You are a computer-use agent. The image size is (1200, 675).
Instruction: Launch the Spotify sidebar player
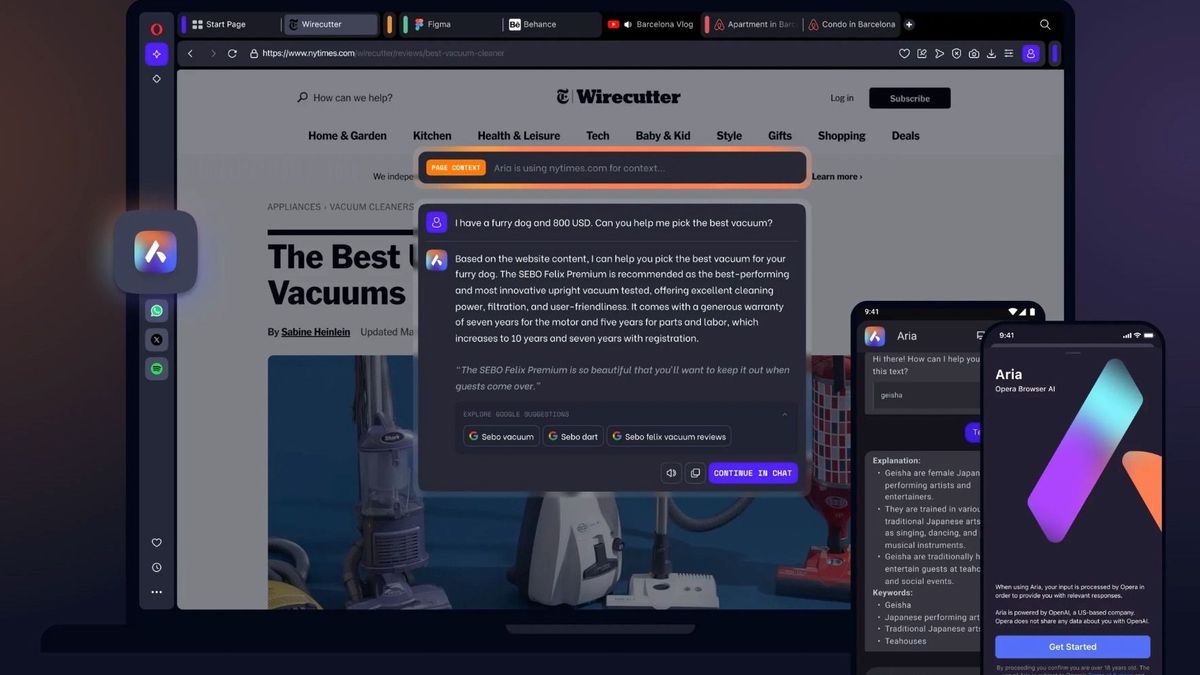tap(156, 369)
